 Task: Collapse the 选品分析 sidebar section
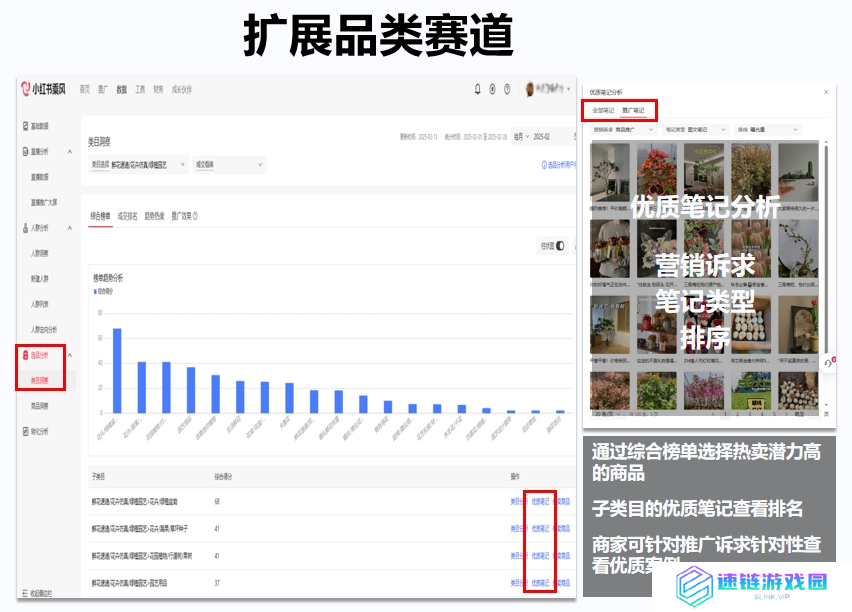(x=70, y=355)
